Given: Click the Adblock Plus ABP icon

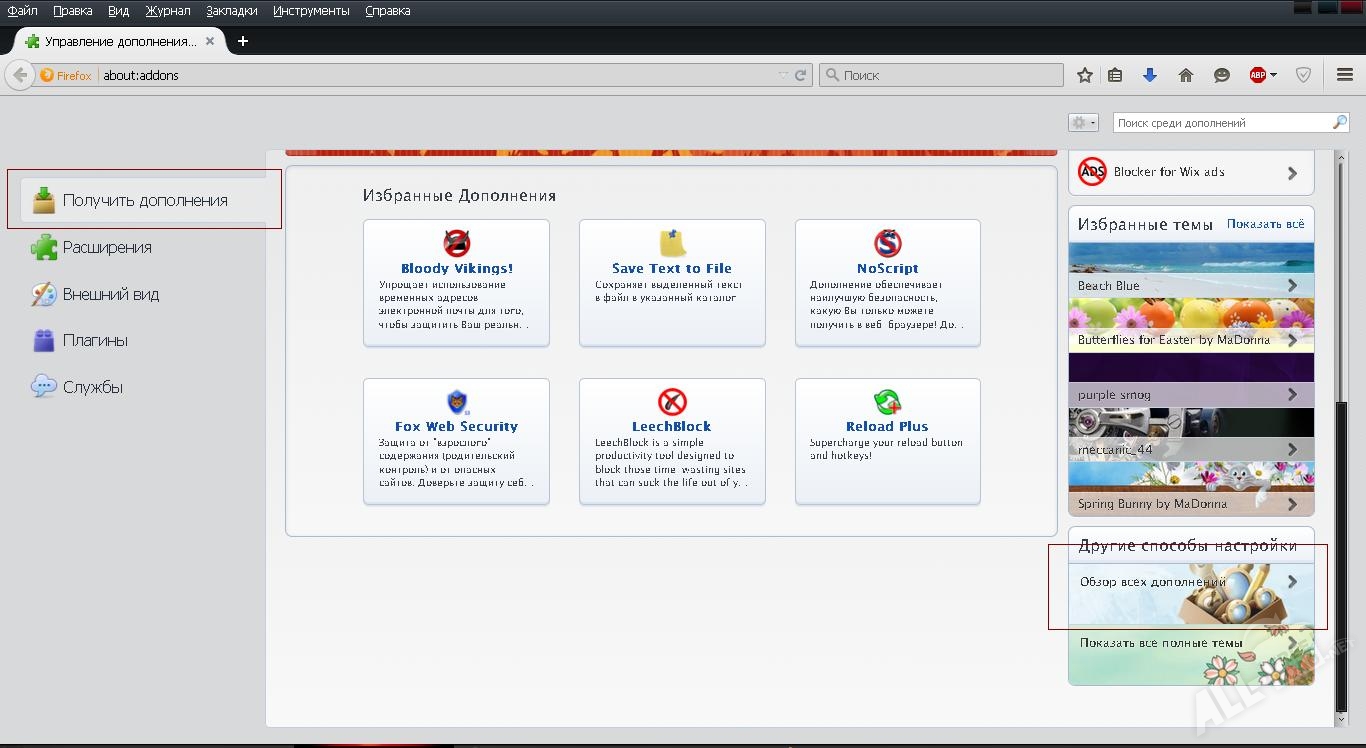Looking at the screenshot, I should (x=1259, y=75).
